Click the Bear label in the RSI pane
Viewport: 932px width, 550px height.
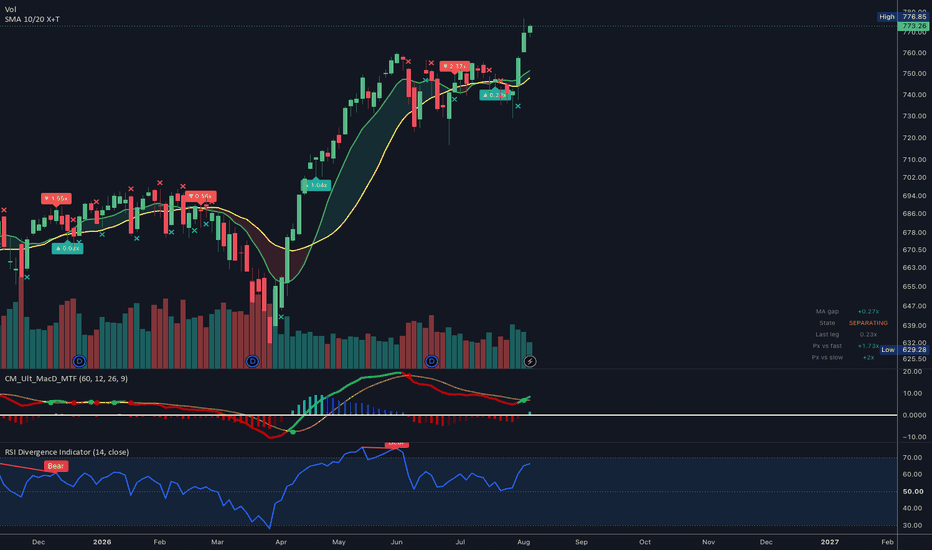[56, 466]
